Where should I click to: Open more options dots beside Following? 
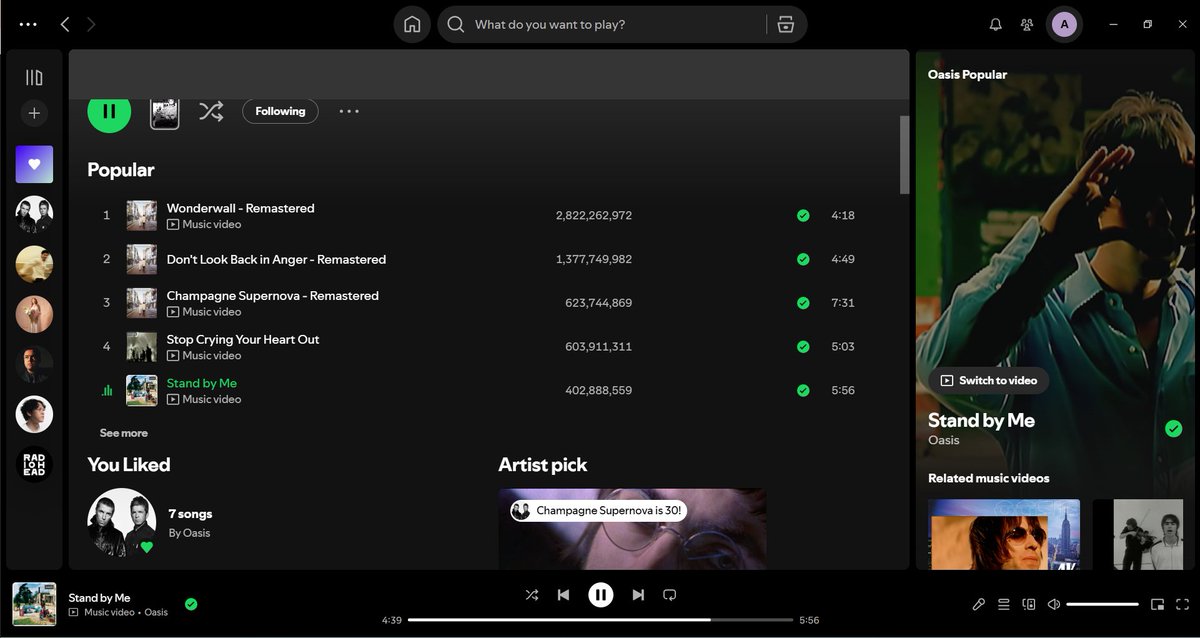348,111
